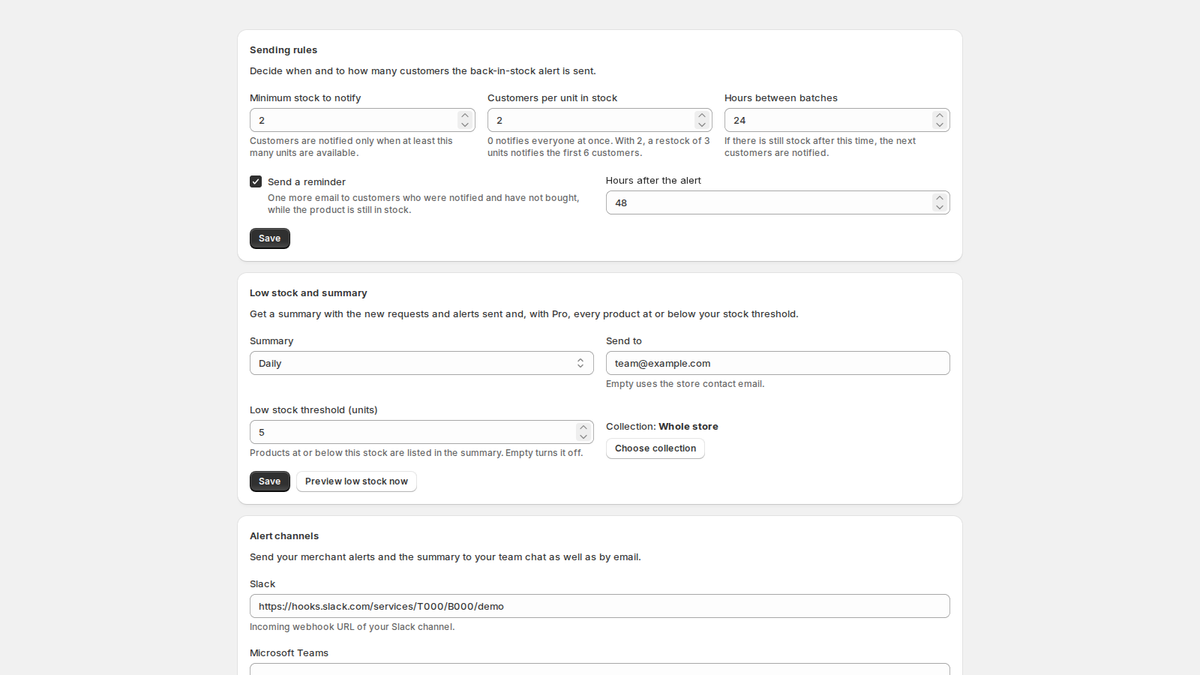1200x675 pixels.
Task: Click 'Products at or below this stock' help text
Action: (416, 453)
